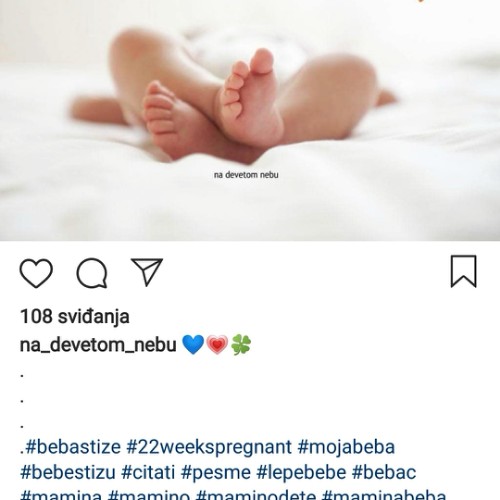
Task: Open na_devetom_nebu profile from caption
Action: pyautogui.click(x=98, y=345)
